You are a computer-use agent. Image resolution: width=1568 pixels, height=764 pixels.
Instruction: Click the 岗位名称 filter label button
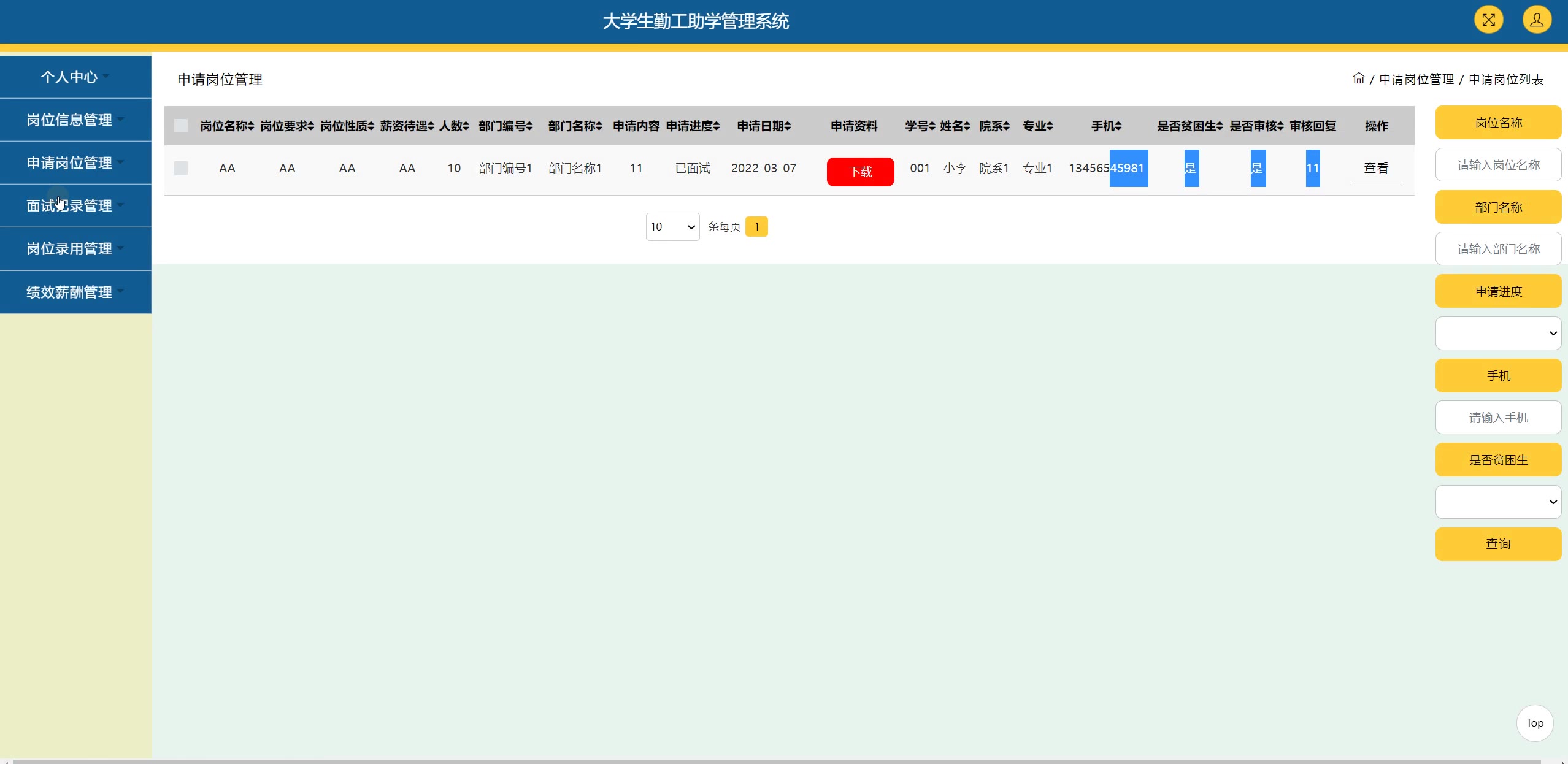click(x=1498, y=123)
